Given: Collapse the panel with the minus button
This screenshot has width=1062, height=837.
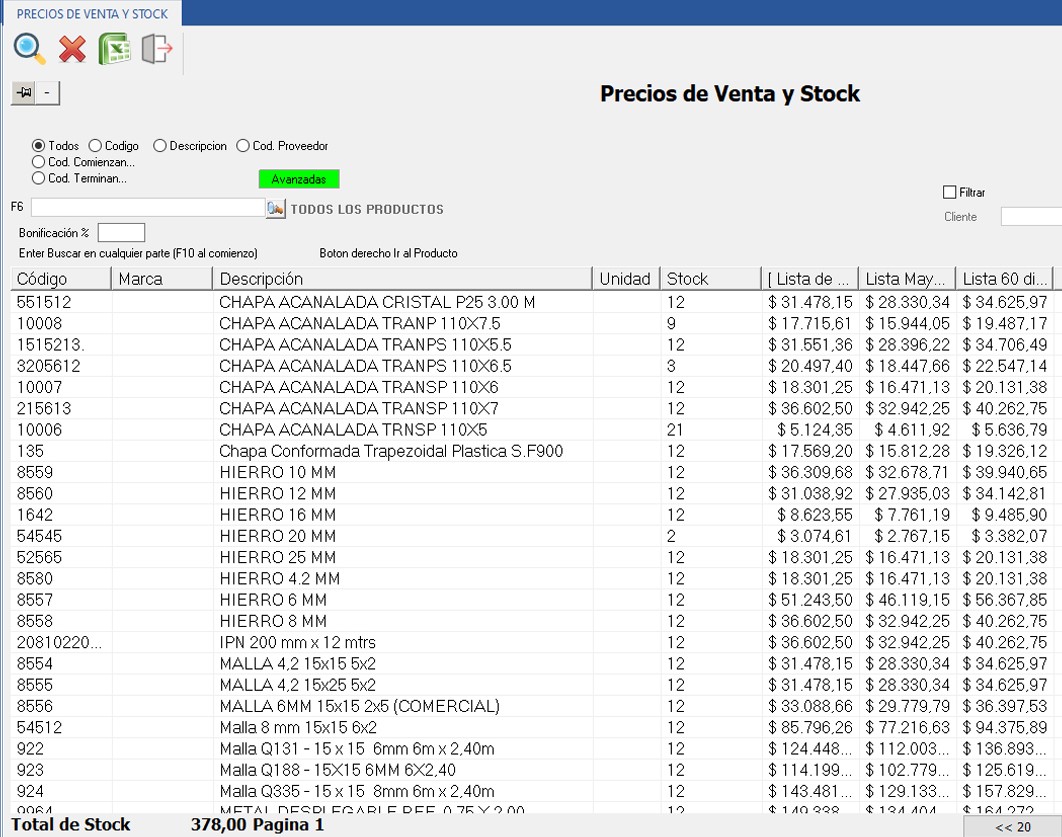Looking at the screenshot, I should tap(48, 93).
